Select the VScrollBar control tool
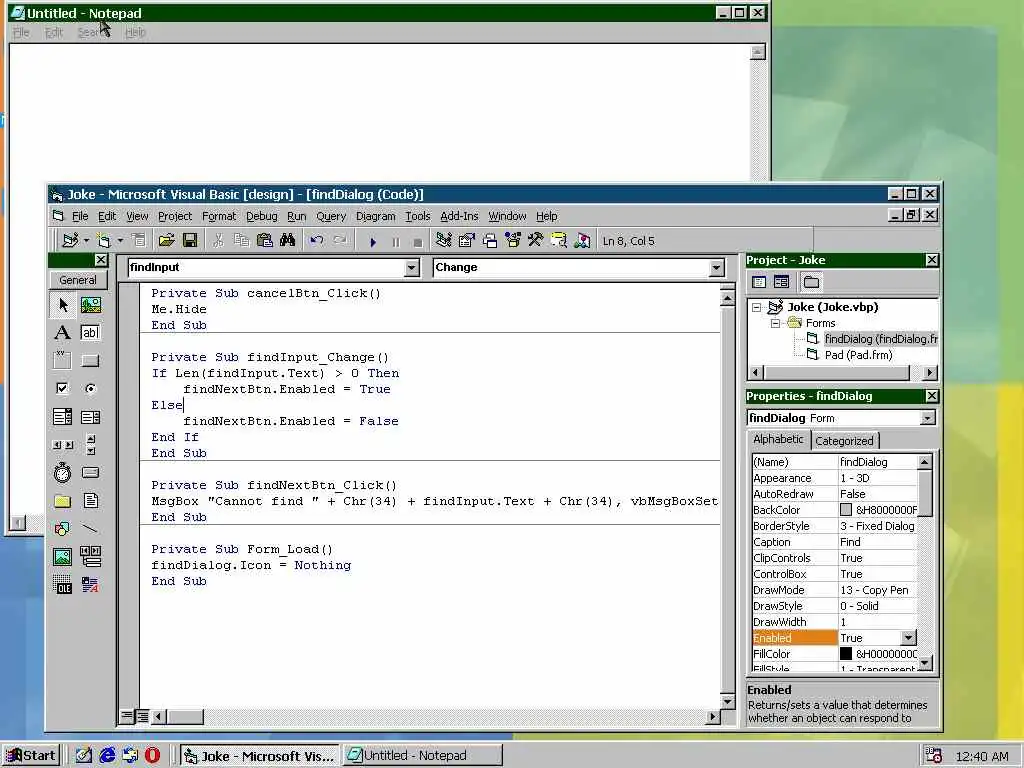This screenshot has width=1024, height=768. pyautogui.click(x=91, y=445)
